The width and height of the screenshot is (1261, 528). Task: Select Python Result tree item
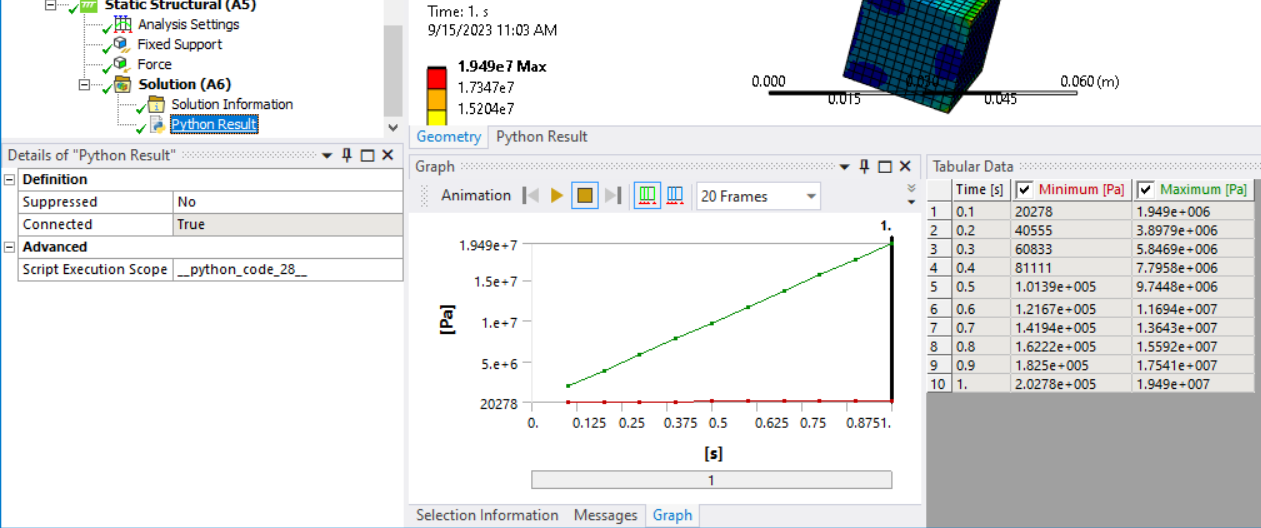coord(214,124)
